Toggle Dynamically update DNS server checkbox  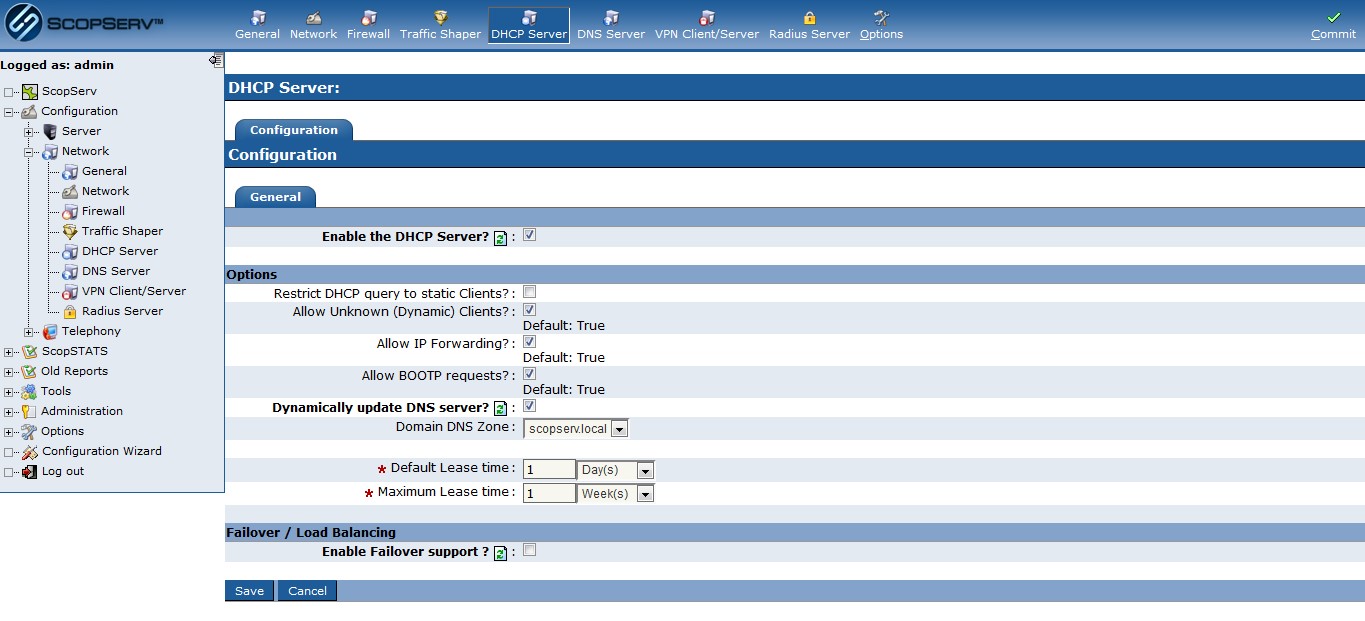click(x=530, y=406)
